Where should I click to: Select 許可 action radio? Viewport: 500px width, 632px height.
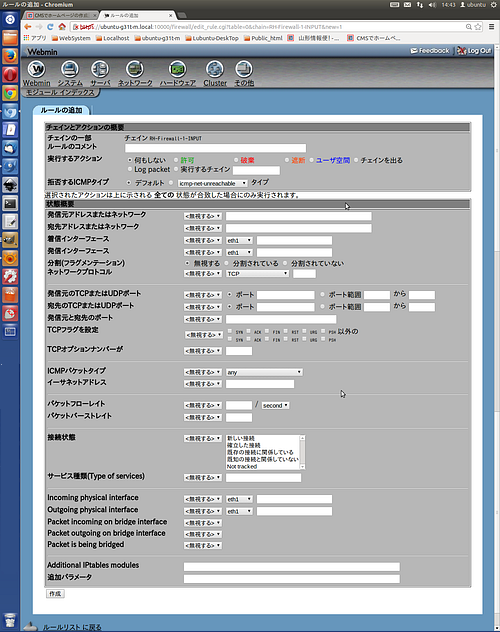pyautogui.click(x=176, y=160)
